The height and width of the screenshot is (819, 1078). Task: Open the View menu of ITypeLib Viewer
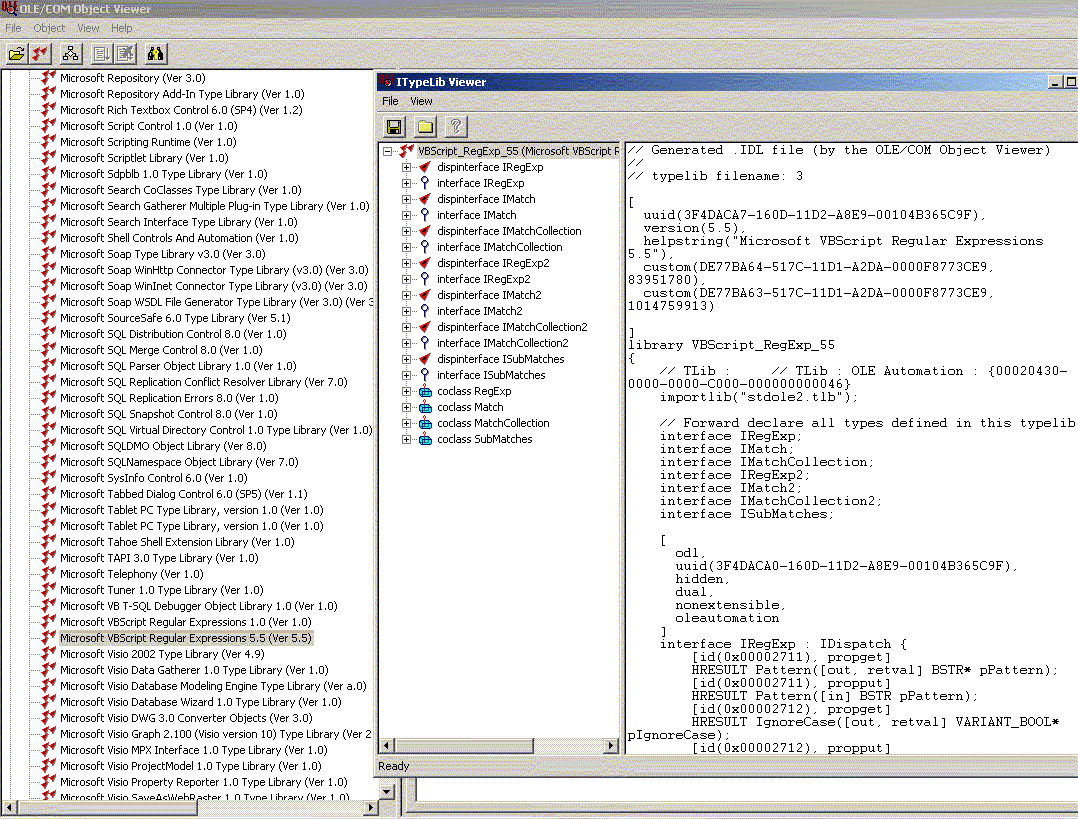(x=421, y=101)
